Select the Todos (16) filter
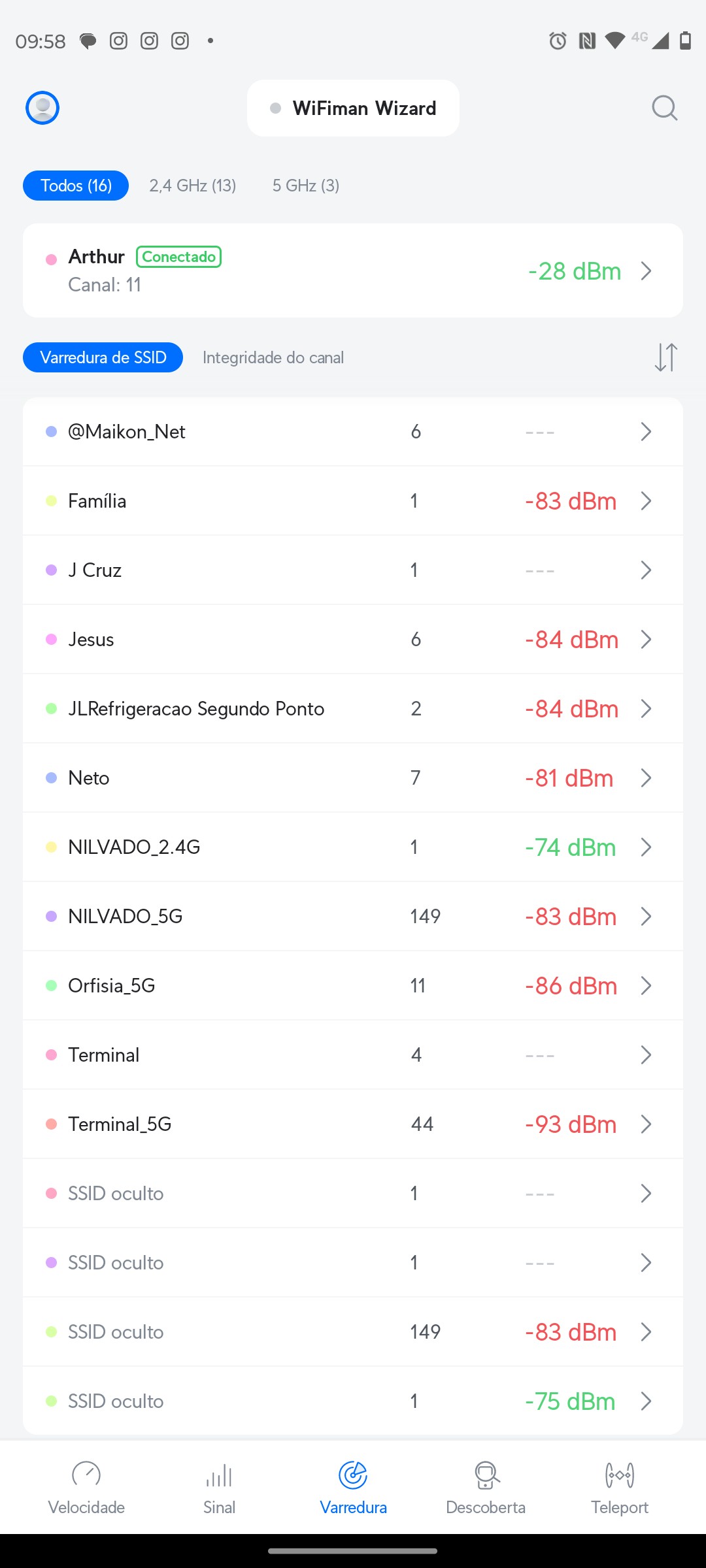 pos(76,186)
